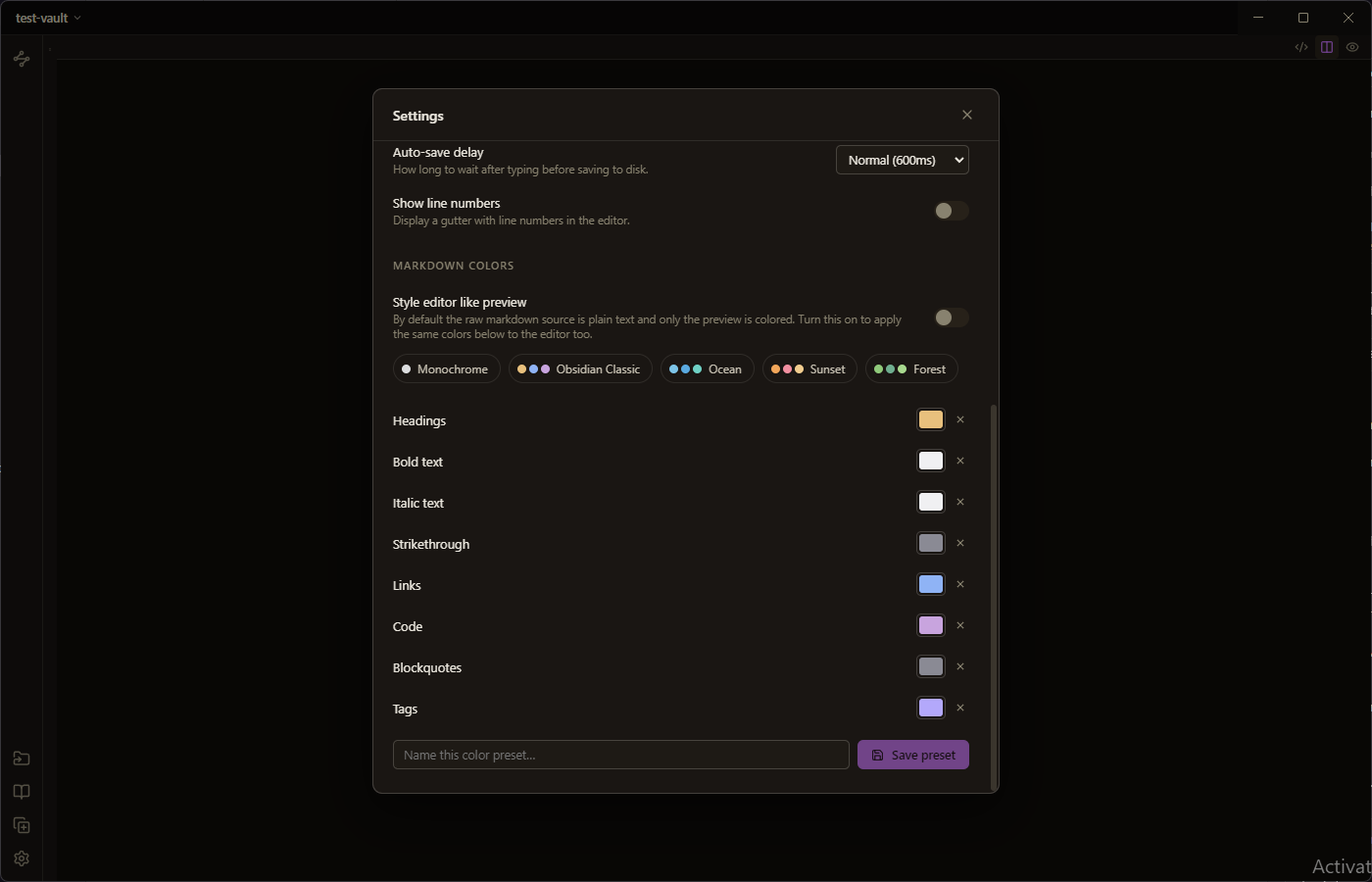Reset the Links color
Image resolution: width=1372 pixels, height=882 pixels.
tap(960, 584)
